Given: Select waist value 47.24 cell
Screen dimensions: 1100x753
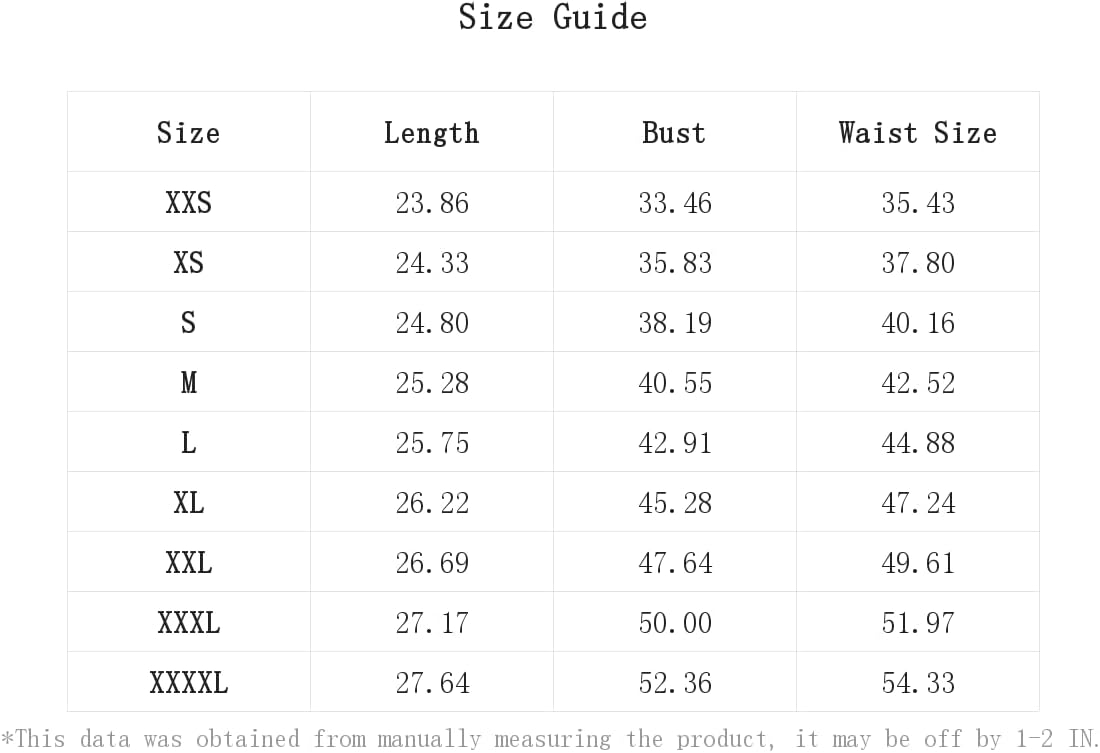Looking at the screenshot, I should coord(918,502).
